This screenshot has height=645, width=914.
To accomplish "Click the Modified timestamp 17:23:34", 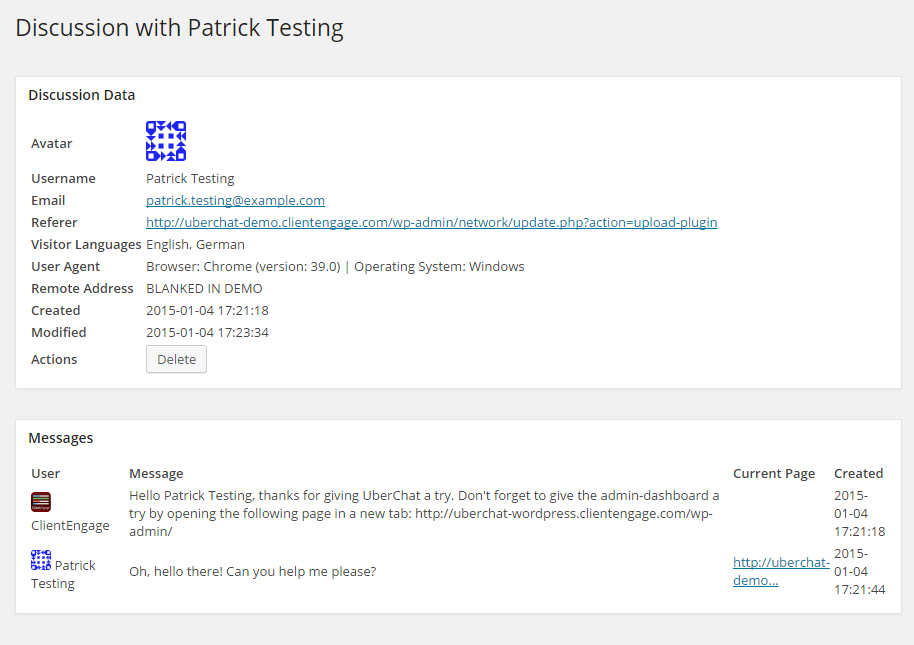I will (x=207, y=332).
